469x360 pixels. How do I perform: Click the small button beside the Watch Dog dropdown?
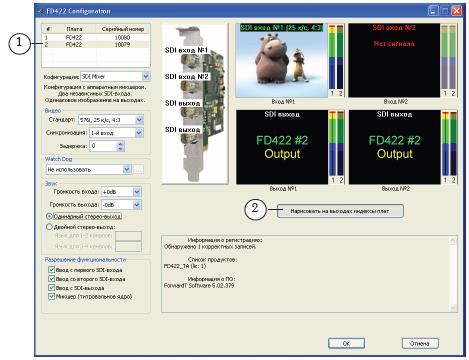pyautogui.click(x=138, y=169)
